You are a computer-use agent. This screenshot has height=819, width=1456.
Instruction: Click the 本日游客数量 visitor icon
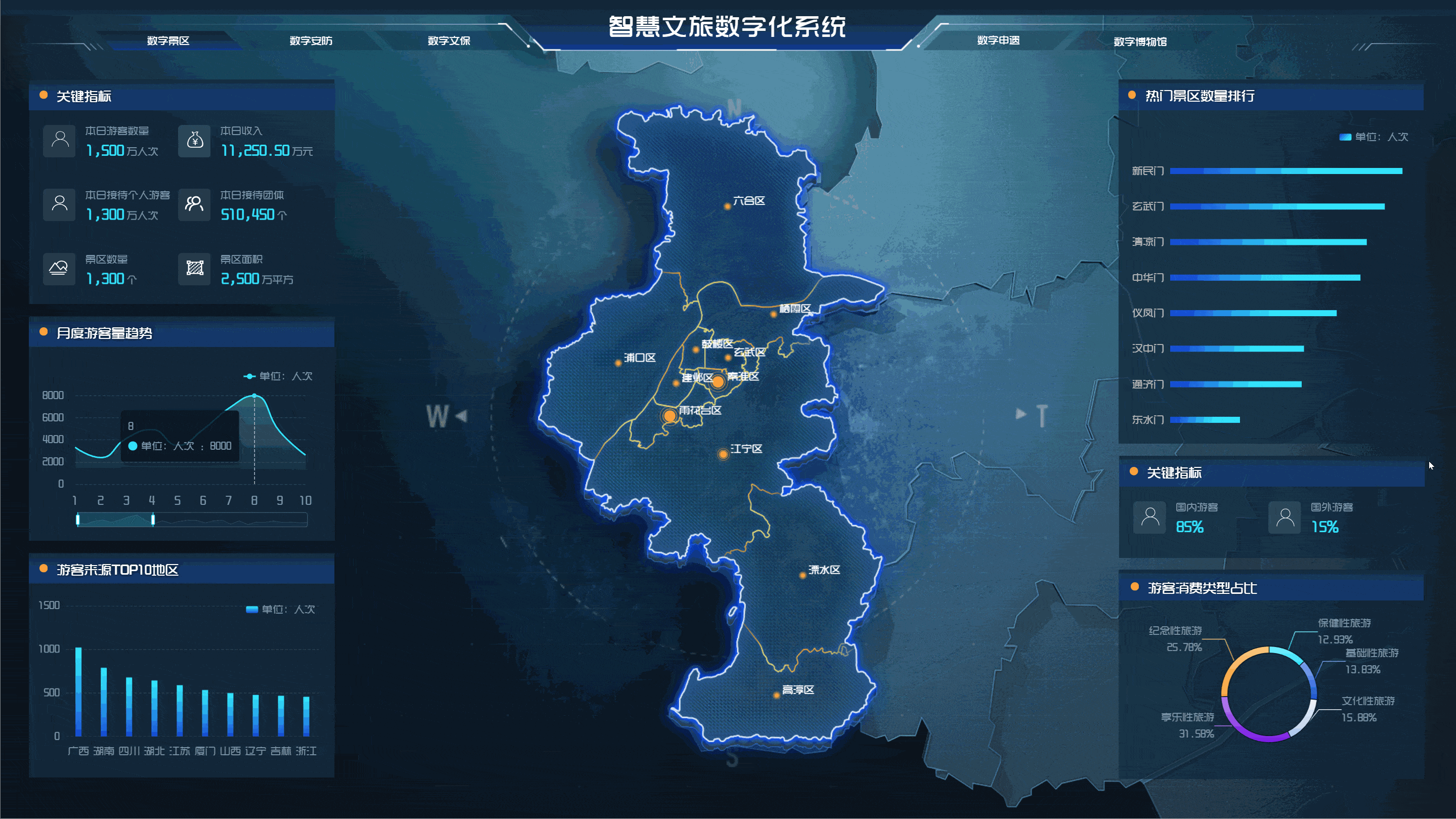[59, 141]
